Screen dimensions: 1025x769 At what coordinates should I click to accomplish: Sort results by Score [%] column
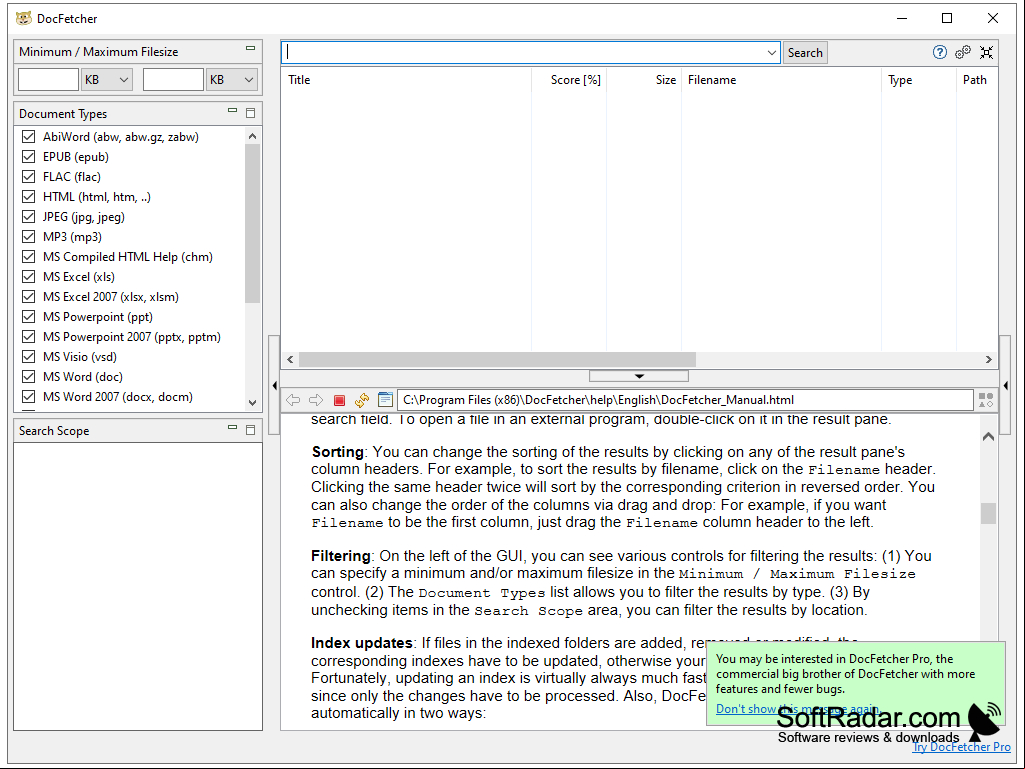click(x=569, y=80)
